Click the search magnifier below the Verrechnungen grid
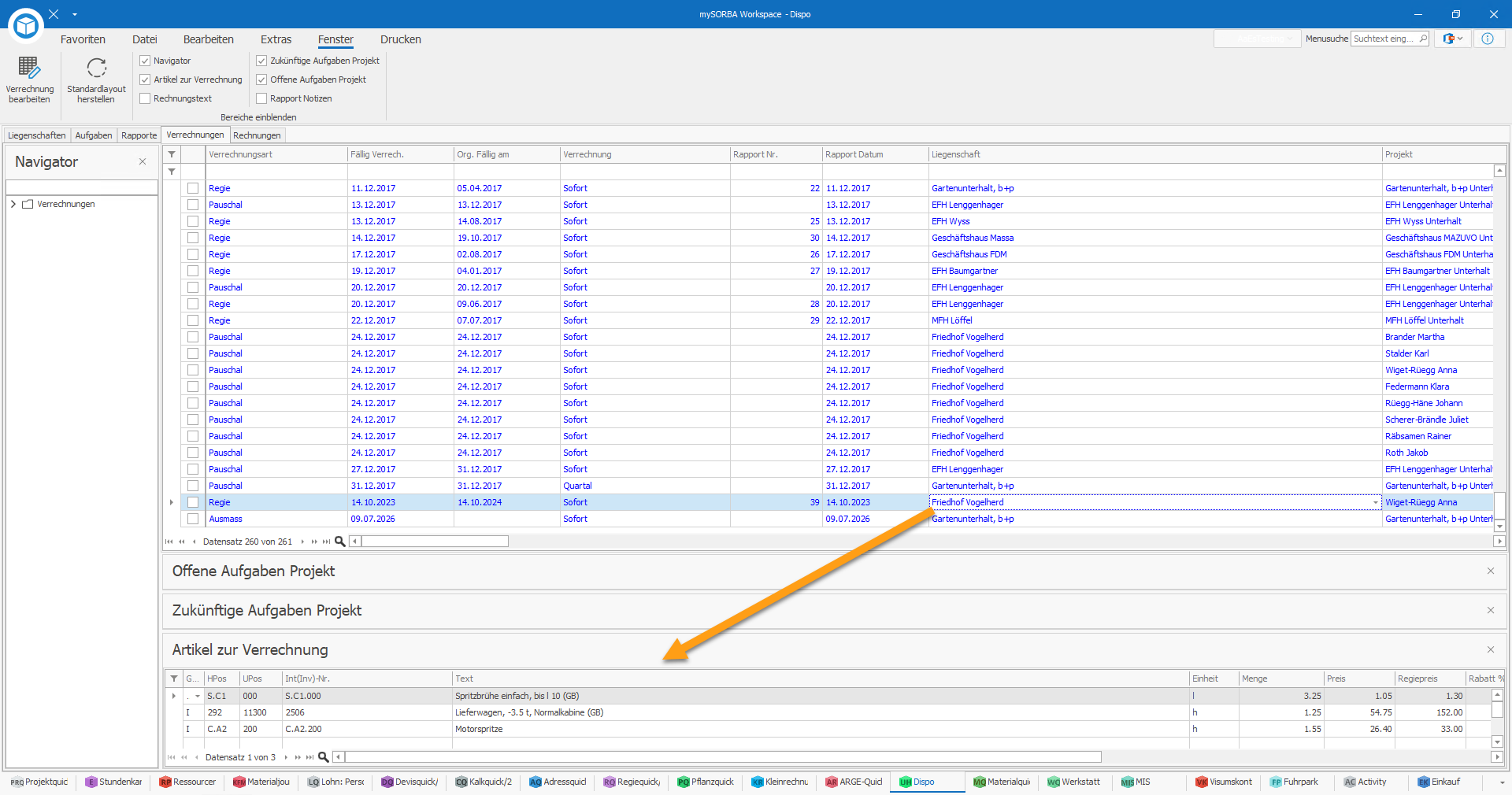1512x795 pixels. (x=340, y=542)
